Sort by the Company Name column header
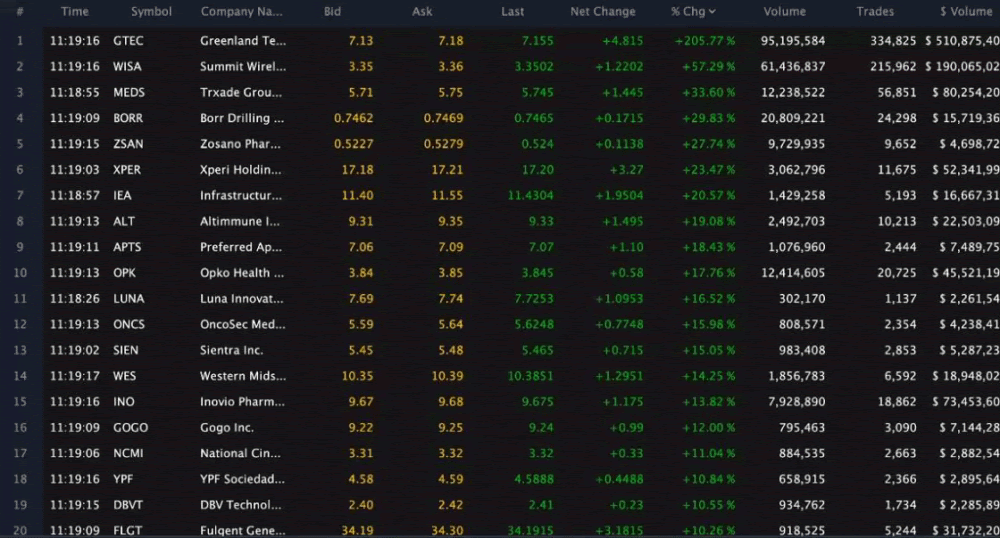1000x538 pixels. pyautogui.click(x=241, y=11)
